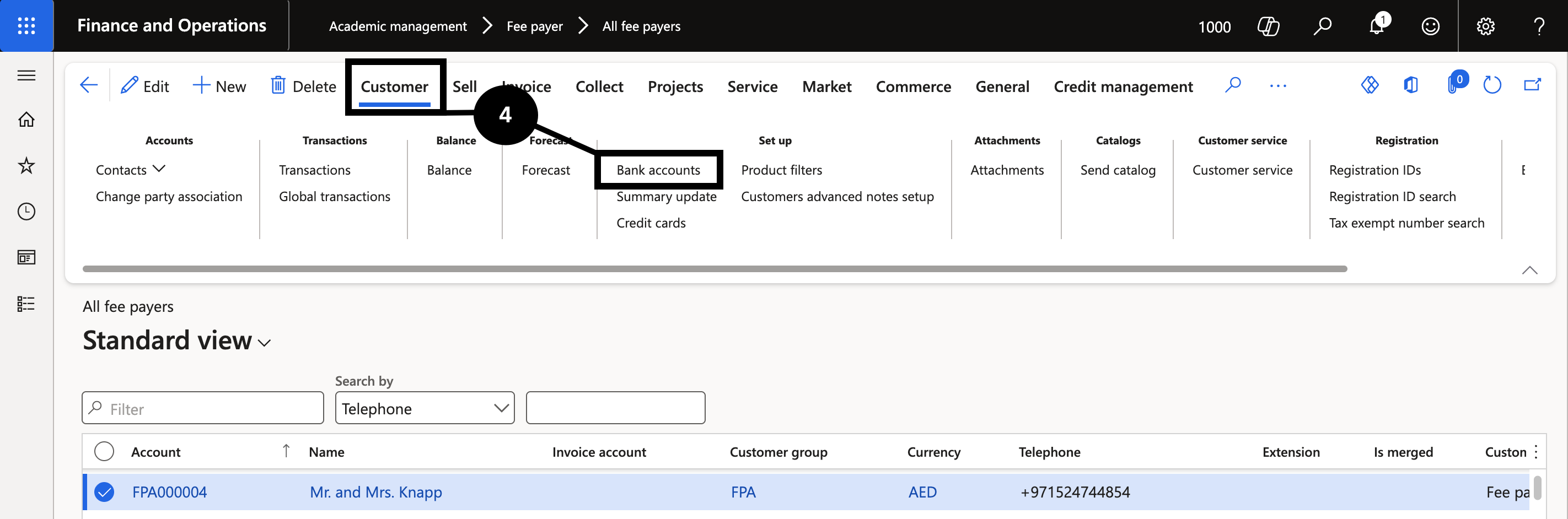Sort by the Account column arrow
Viewport: 1568px width, 519px height.
click(286, 451)
